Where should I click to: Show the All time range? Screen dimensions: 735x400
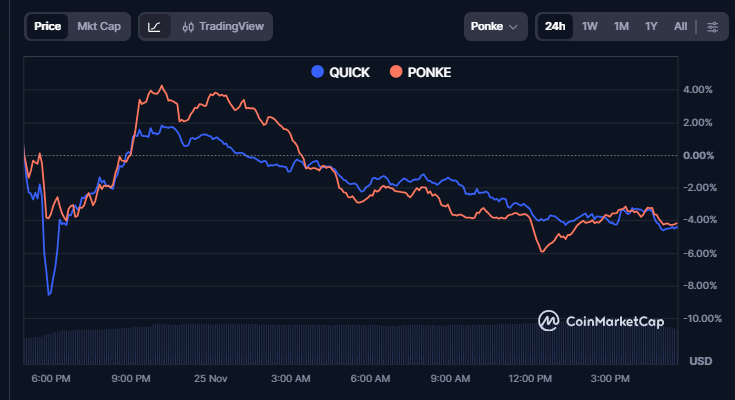click(680, 26)
